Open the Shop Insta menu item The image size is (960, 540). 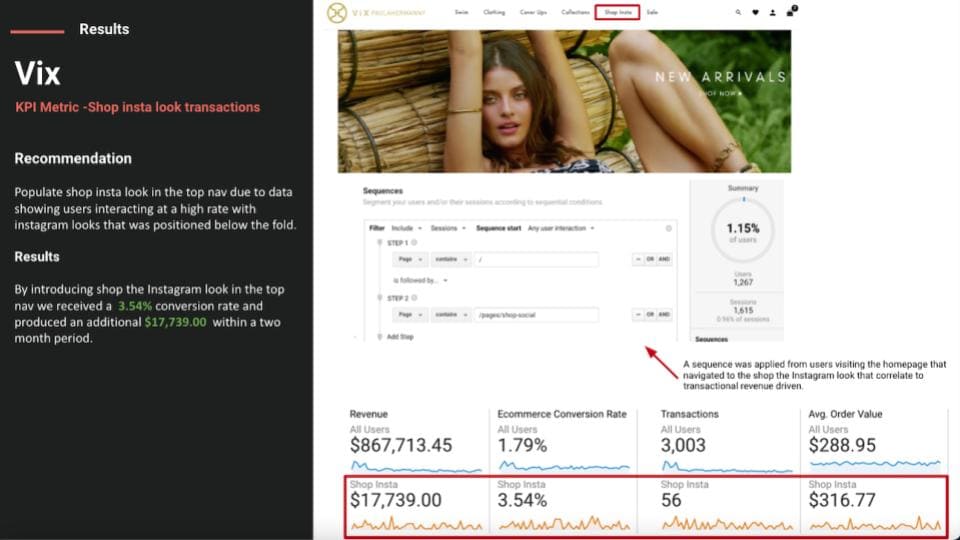pos(617,12)
